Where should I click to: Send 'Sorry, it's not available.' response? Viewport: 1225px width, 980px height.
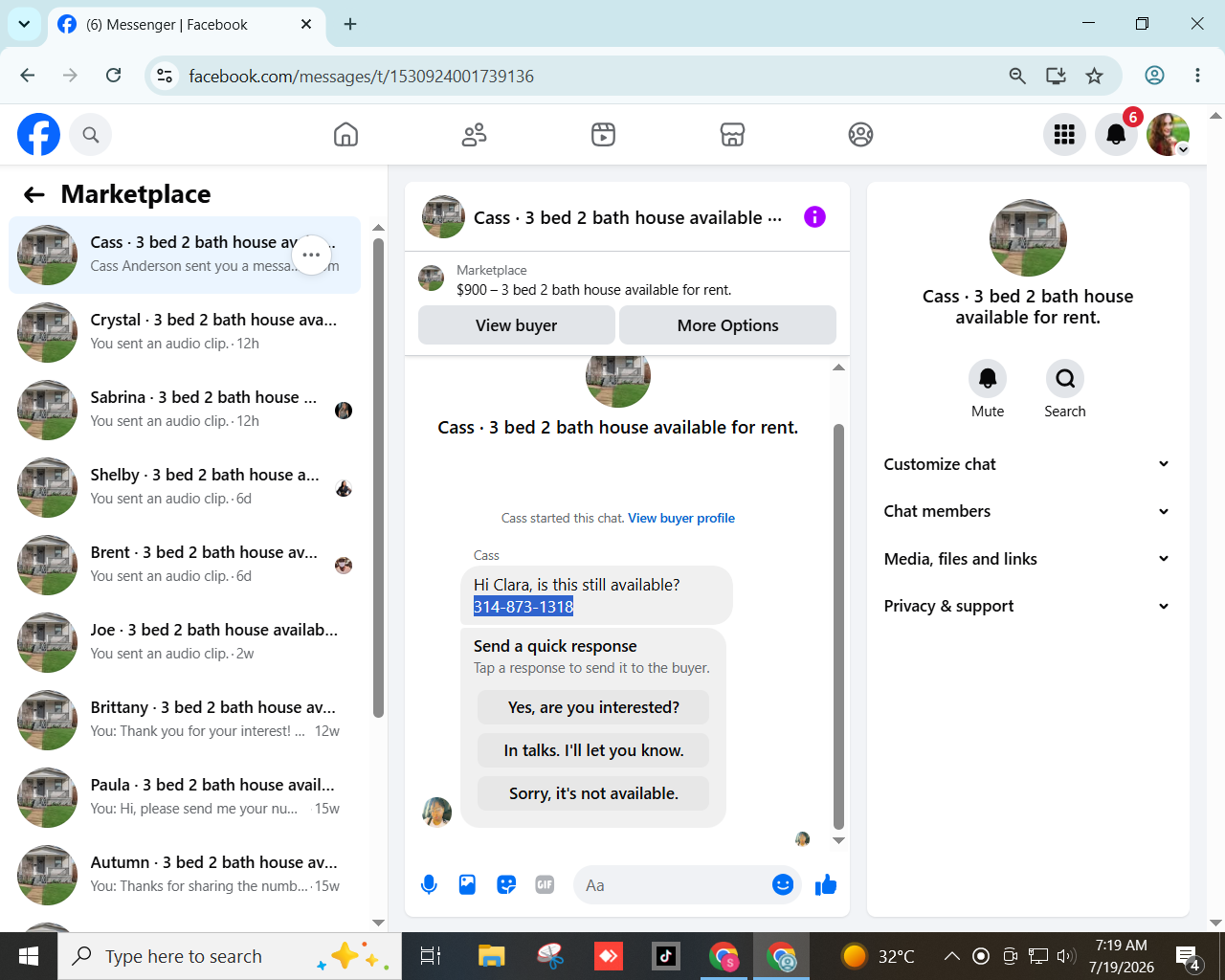click(x=593, y=793)
